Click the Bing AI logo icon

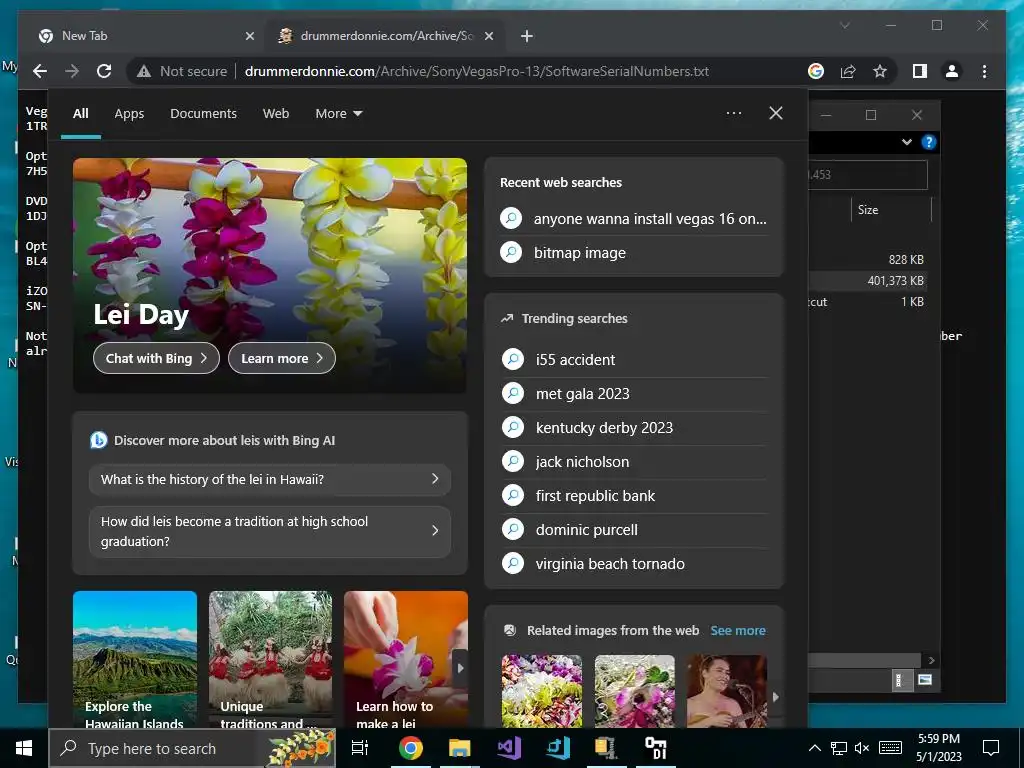(99, 440)
